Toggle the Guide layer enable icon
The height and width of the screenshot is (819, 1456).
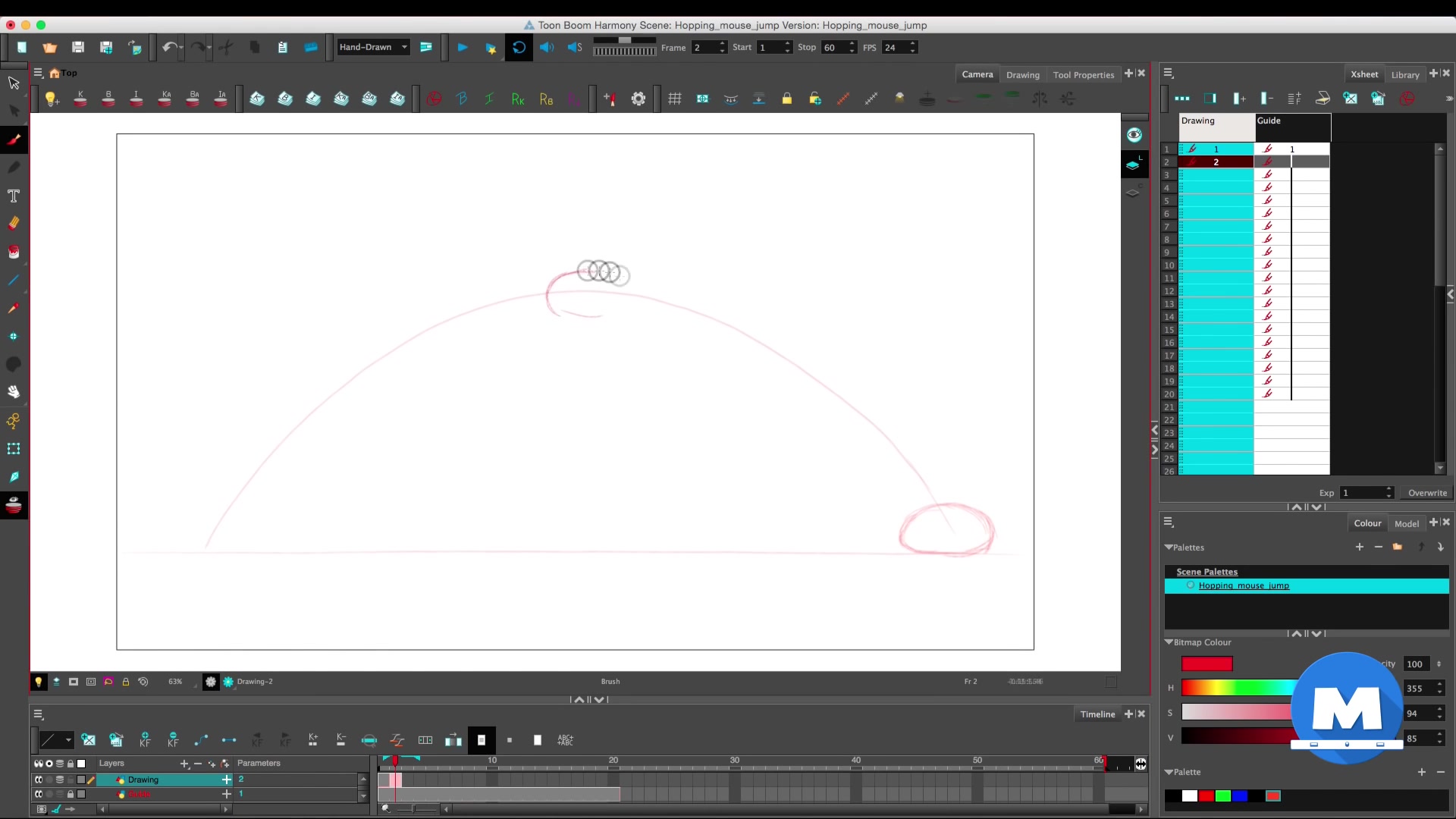tap(39, 794)
